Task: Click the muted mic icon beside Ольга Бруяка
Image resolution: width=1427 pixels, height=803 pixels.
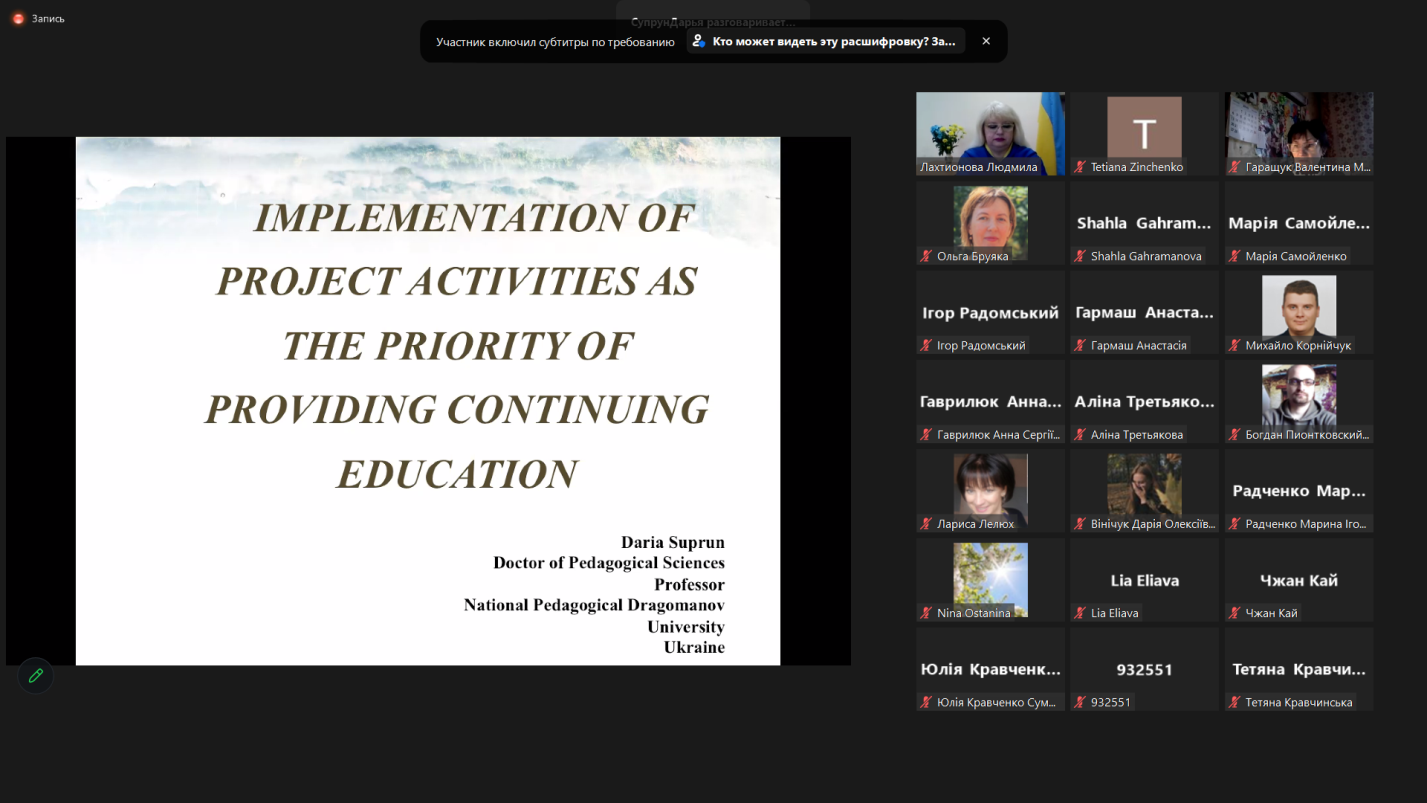Action: click(926, 257)
